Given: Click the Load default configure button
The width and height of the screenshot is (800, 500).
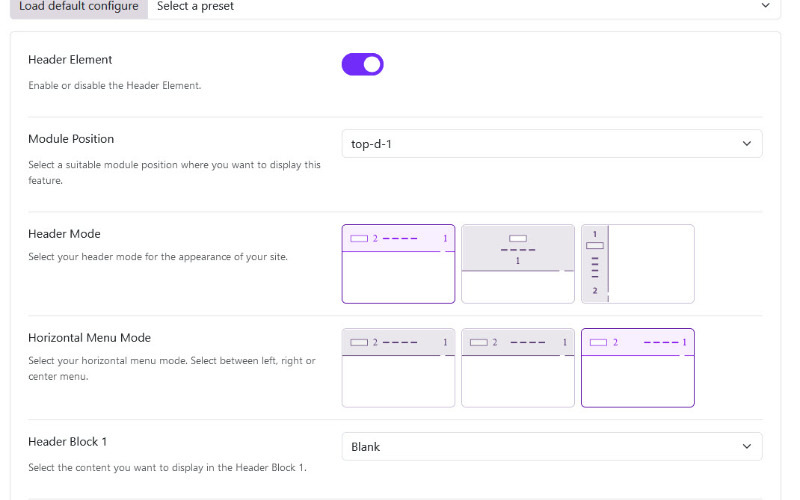Looking at the screenshot, I should 79,7.
